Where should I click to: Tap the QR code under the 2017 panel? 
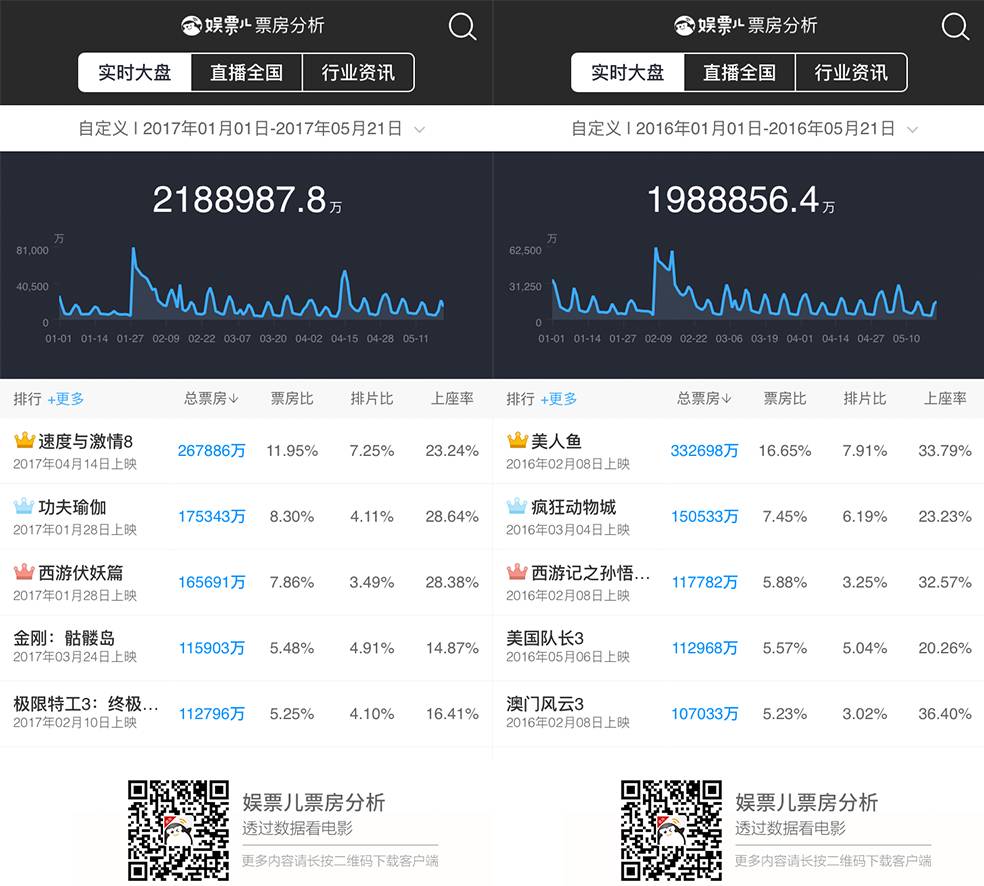pyautogui.click(x=178, y=830)
